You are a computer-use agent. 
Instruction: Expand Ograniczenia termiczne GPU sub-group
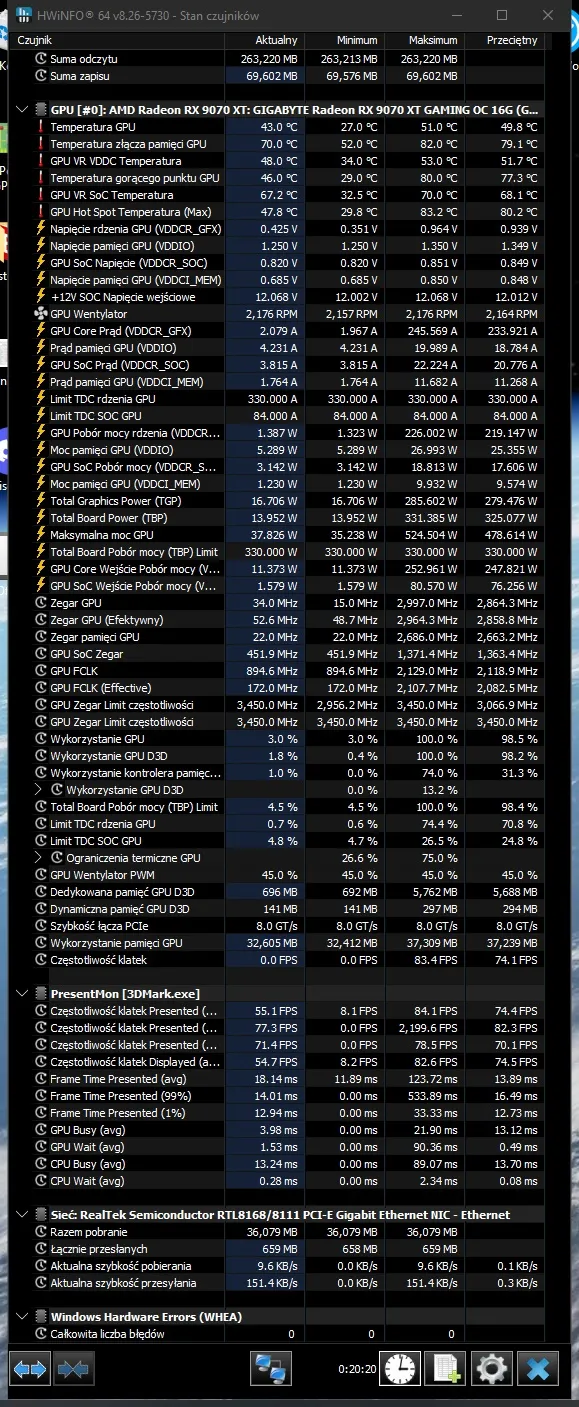[x=39, y=858]
